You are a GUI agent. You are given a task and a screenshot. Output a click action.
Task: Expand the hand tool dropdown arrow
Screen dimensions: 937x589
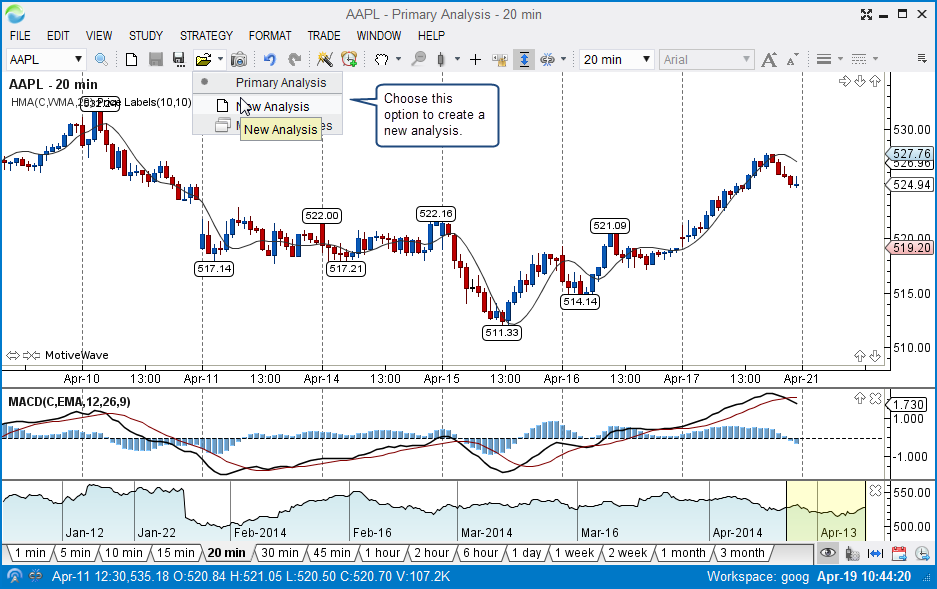click(399, 59)
